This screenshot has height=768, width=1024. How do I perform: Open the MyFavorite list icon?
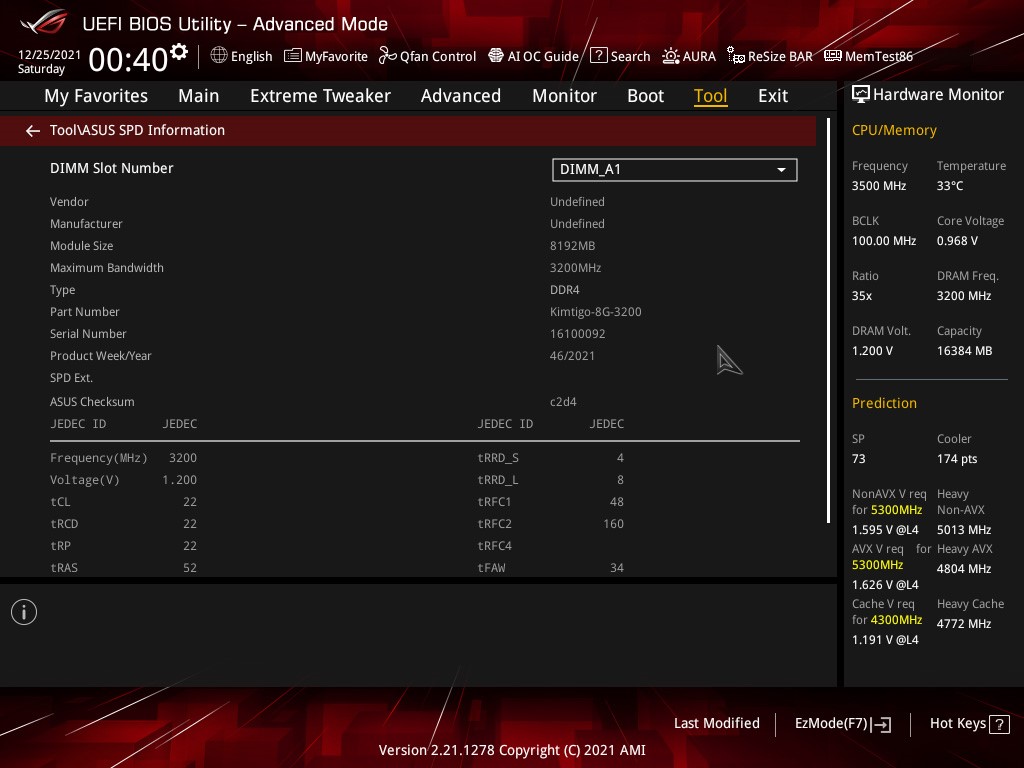293,56
